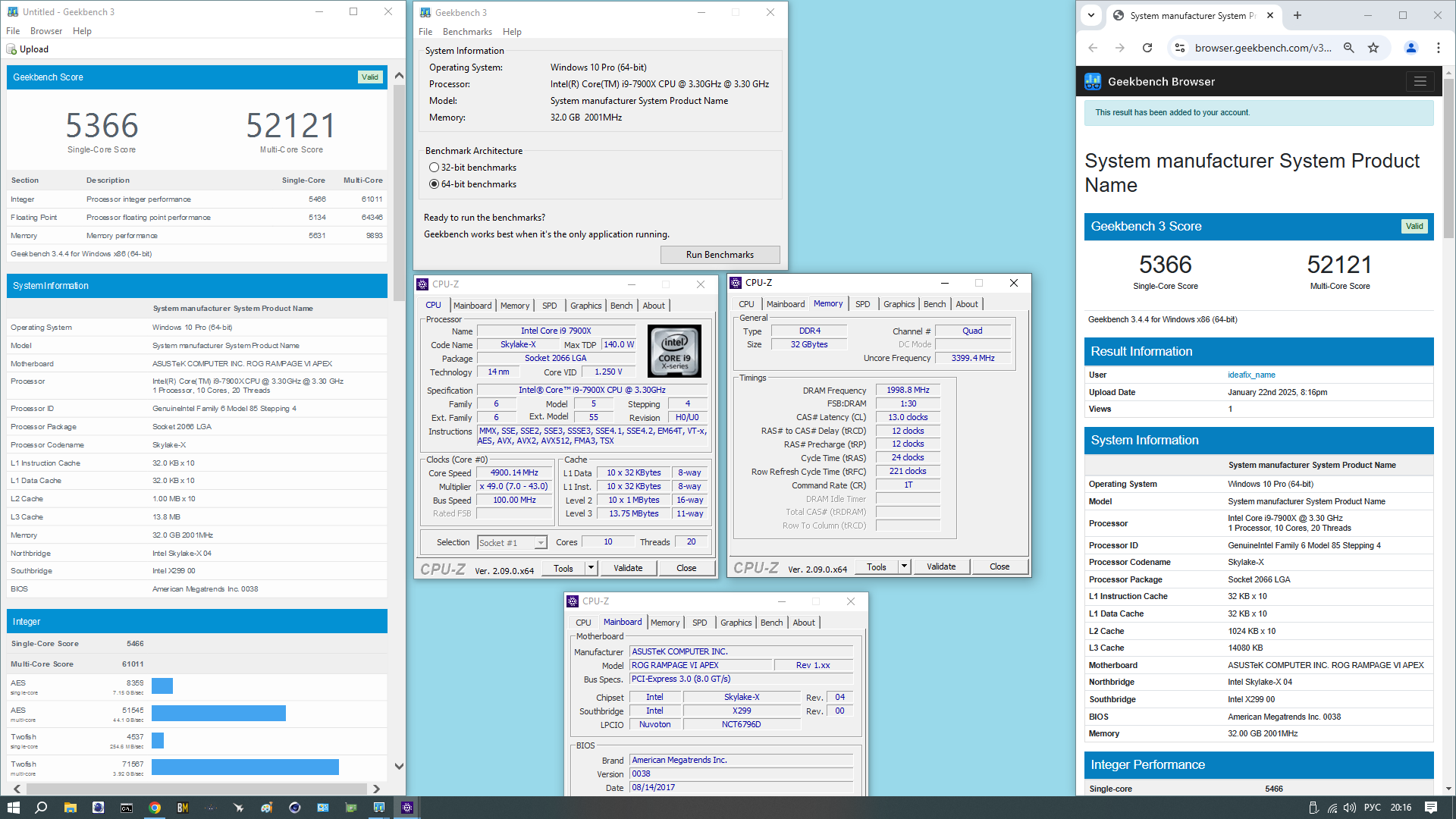Expand the Tools arrow in CPU-Z CPU window
Viewport: 1456px width, 819px height.
coord(591,568)
